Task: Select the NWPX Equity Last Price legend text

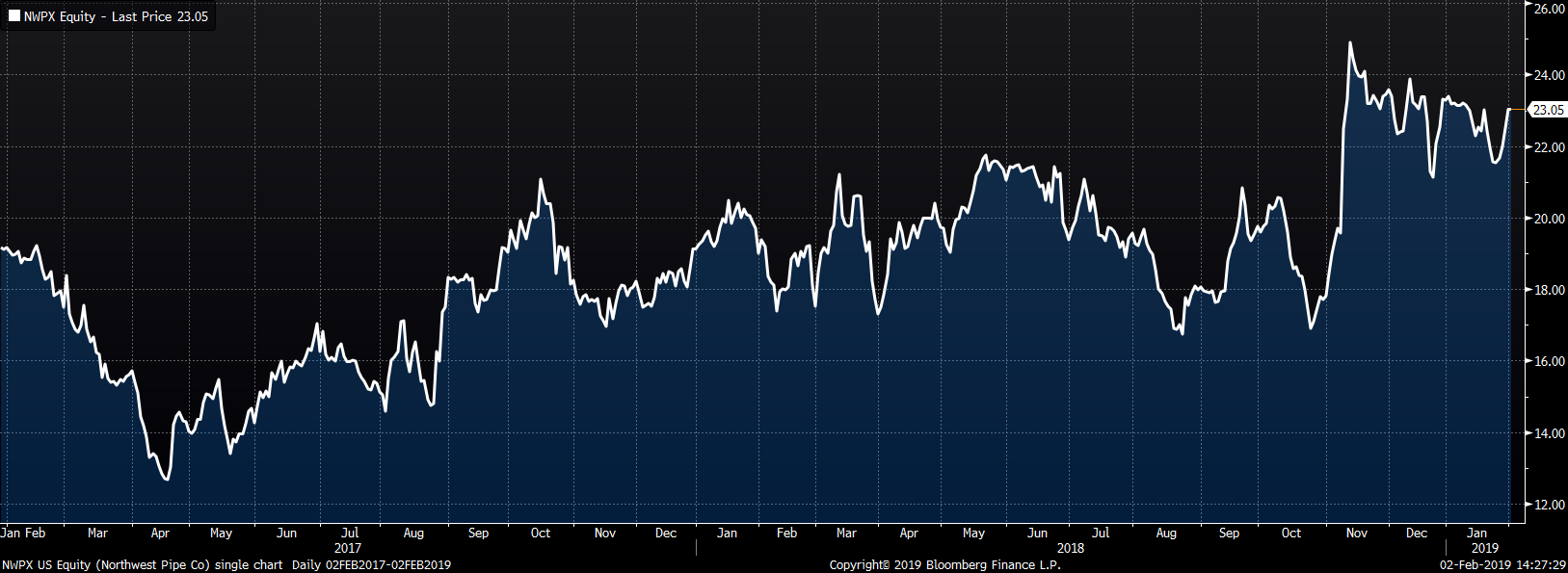Action: point(116,16)
